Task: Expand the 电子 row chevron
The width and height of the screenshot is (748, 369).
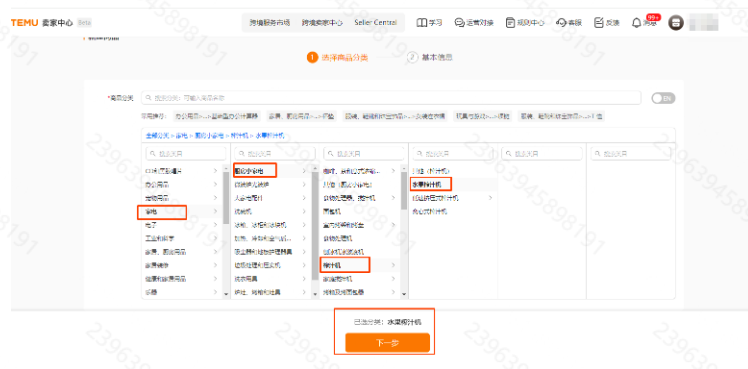Action: pos(216,224)
